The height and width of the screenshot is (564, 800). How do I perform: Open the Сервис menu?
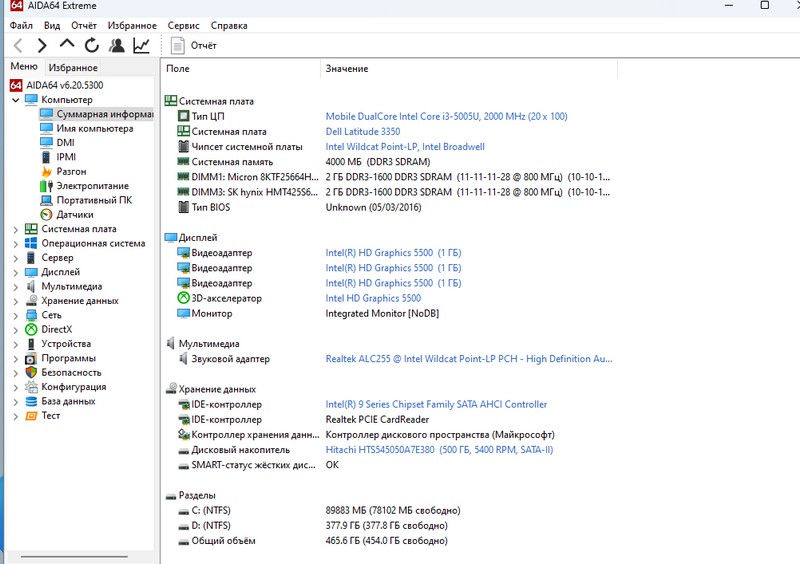point(183,25)
